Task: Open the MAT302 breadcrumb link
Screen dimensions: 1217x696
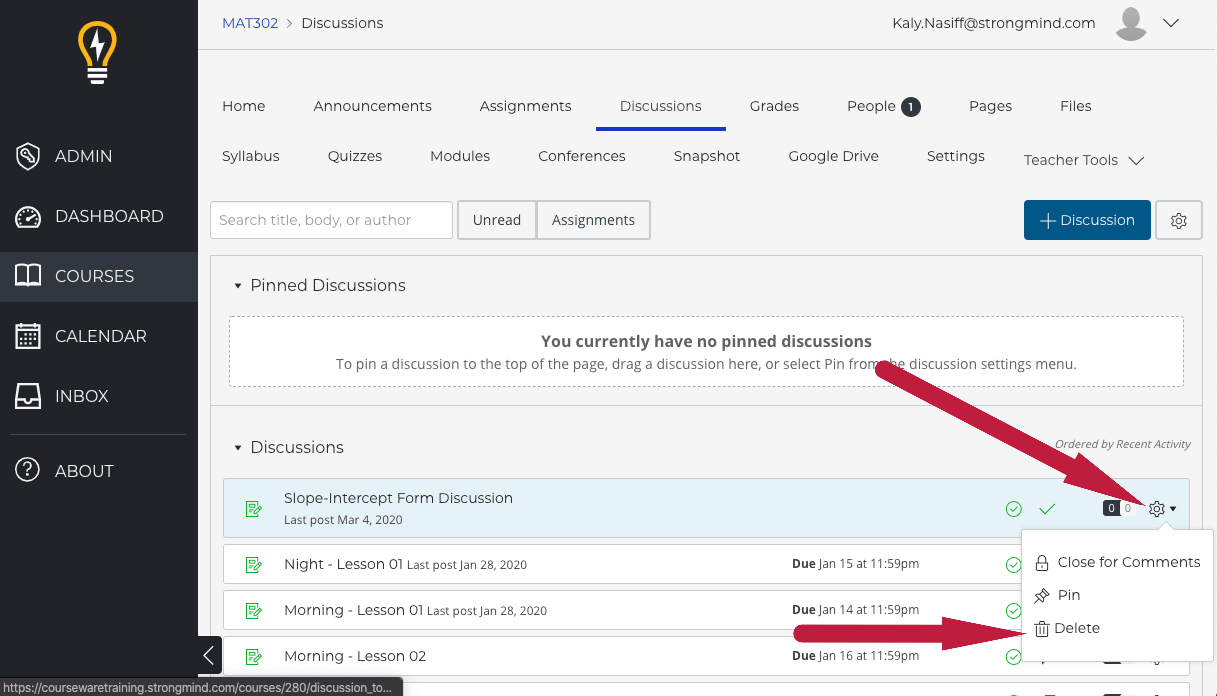Action: [250, 23]
